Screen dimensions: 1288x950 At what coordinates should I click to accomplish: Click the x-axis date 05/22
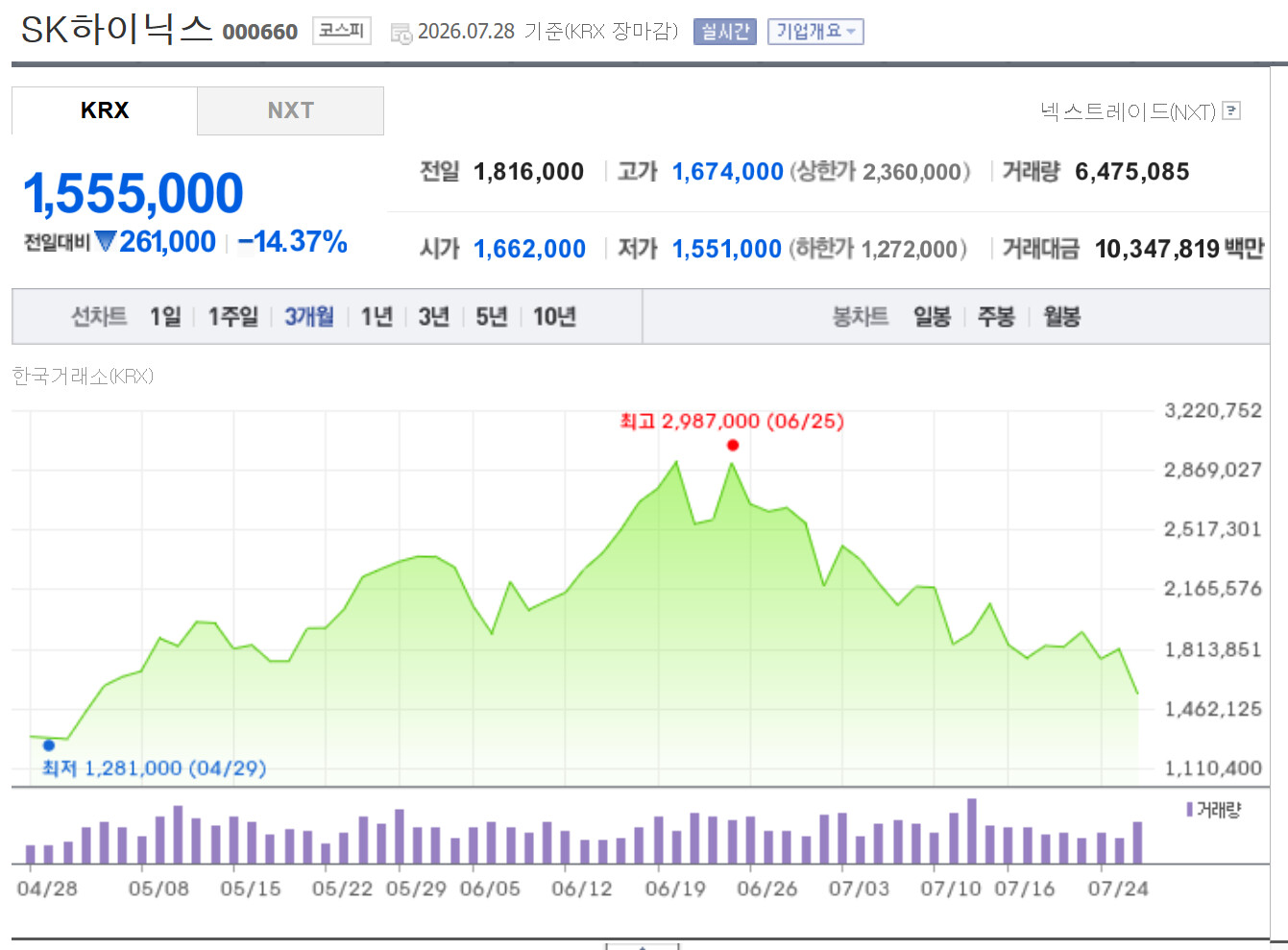[342, 889]
